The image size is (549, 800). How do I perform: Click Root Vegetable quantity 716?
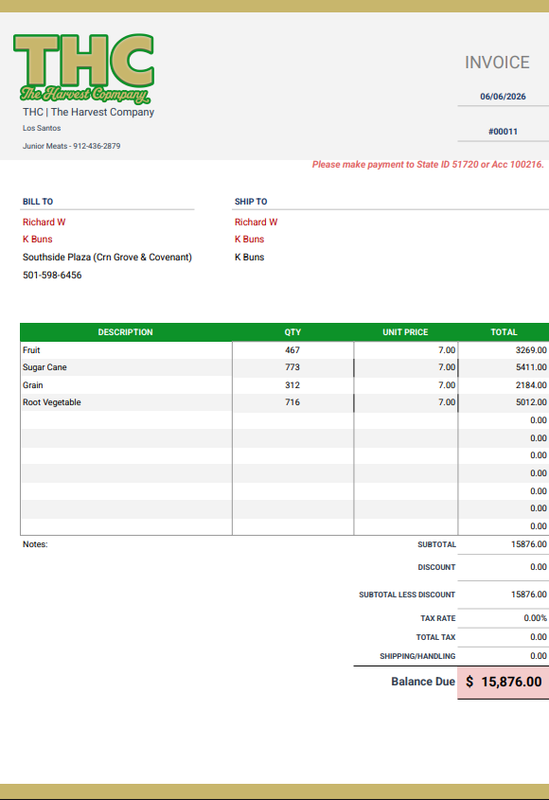[292, 402]
